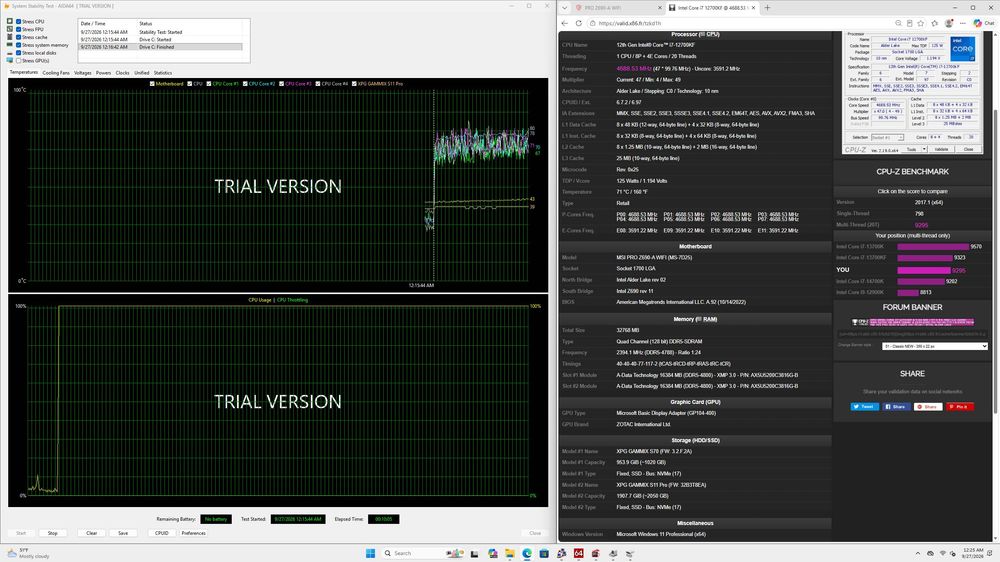Viewport: 1000px width, 562px height.
Task: Select the PRO Z690-A WIFI browser tab
Action: (617, 8)
